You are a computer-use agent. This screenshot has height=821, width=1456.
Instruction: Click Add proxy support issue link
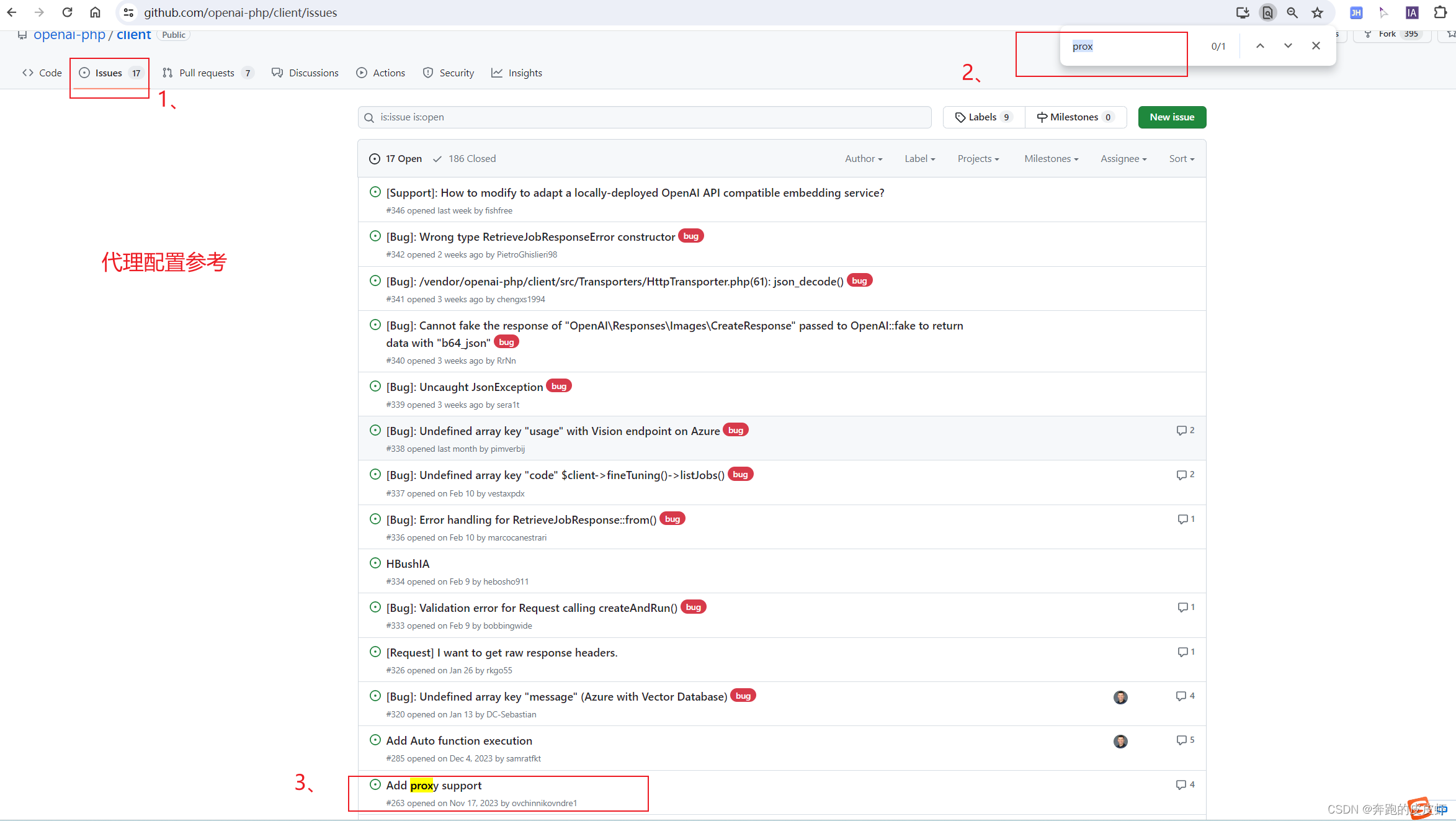[x=435, y=785]
